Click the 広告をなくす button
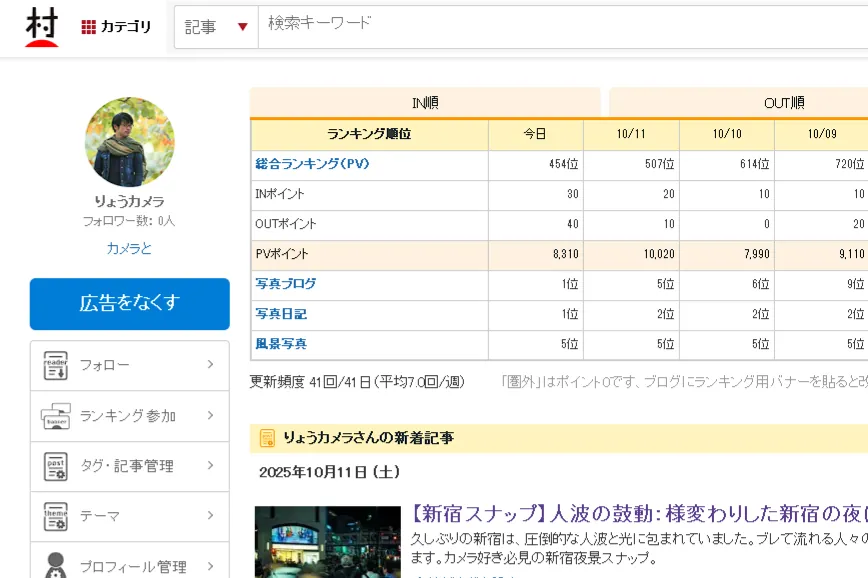The image size is (868, 578). 129,305
